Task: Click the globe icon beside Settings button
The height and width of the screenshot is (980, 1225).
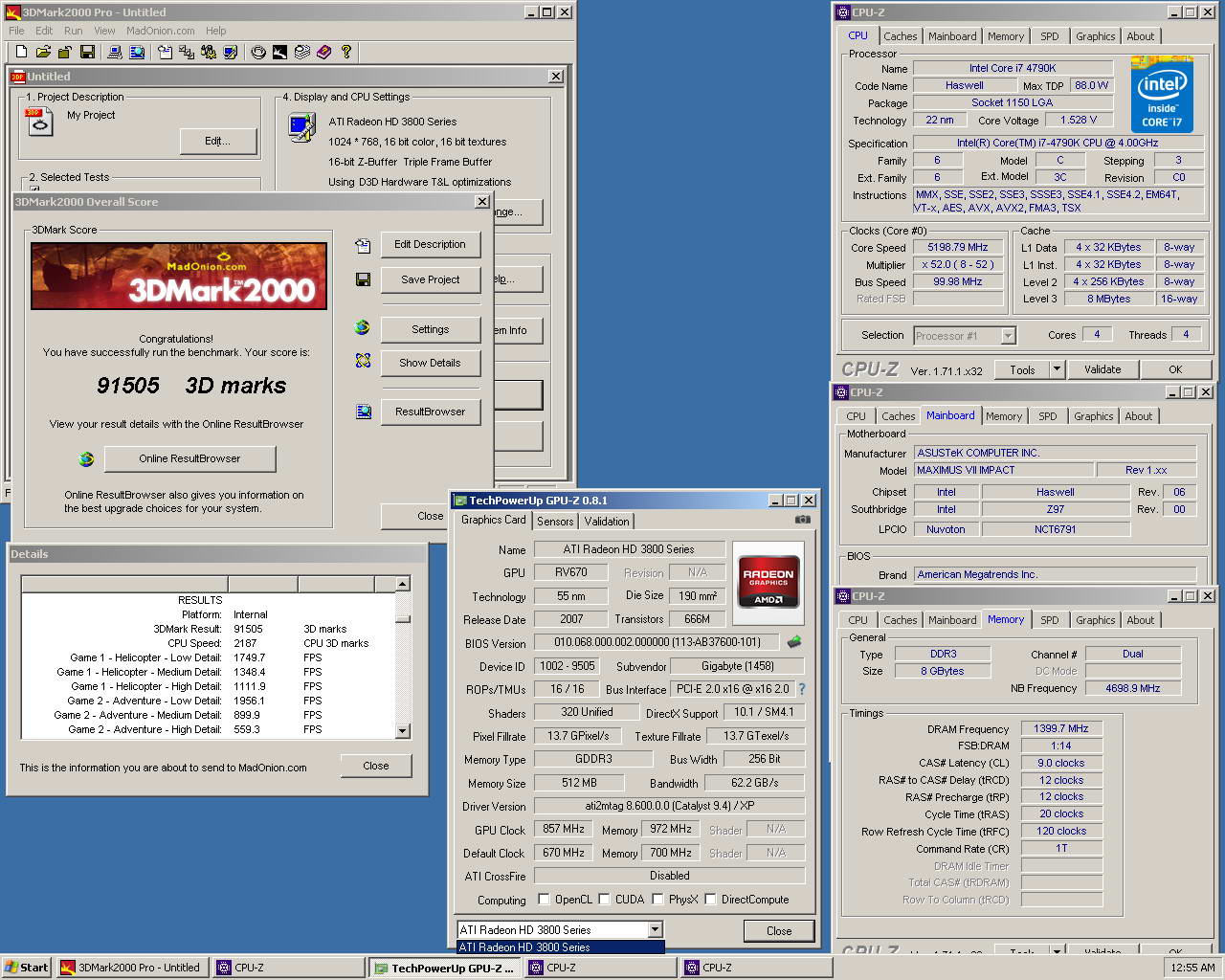Action: 362,327
